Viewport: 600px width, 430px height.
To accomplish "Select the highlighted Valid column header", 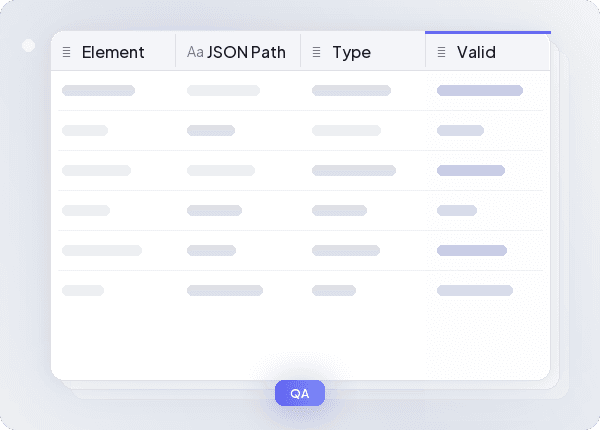I will point(476,53).
